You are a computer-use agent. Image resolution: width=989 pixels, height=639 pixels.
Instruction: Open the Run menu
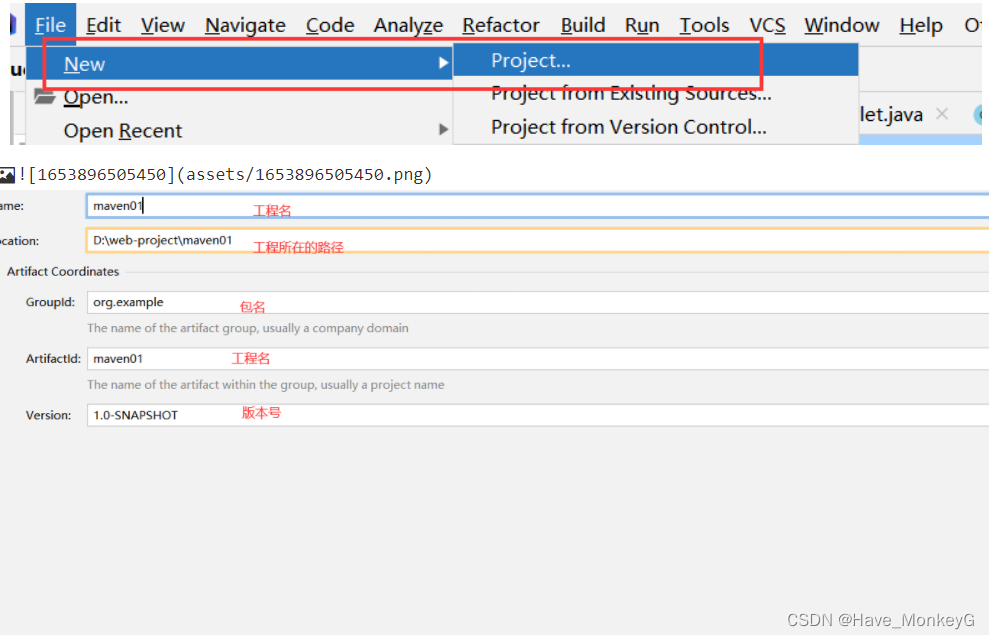tap(642, 25)
